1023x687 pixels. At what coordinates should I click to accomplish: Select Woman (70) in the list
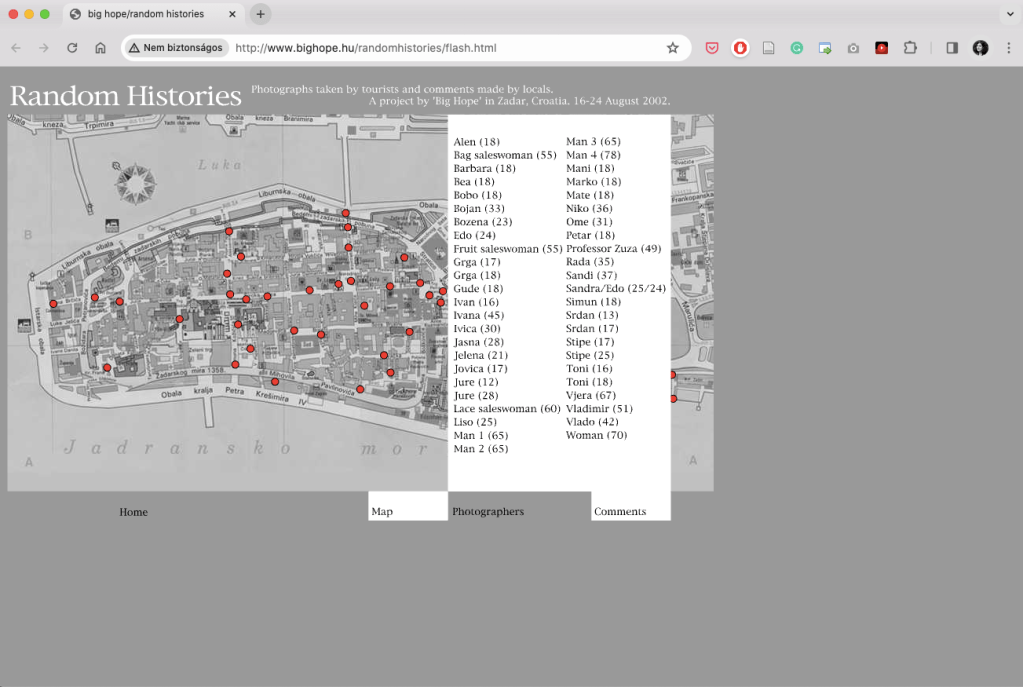point(596,435)
